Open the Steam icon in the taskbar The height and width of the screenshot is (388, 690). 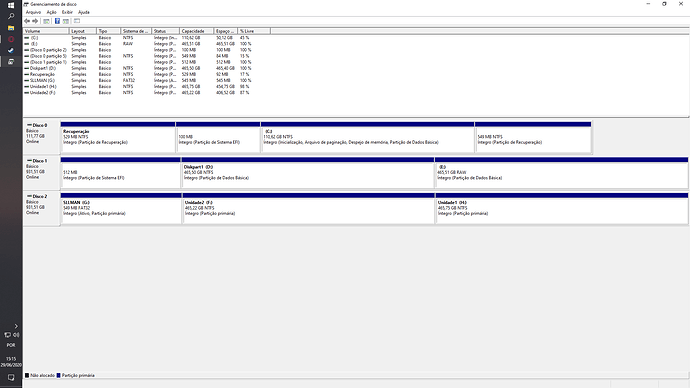(x=11, y=51)
